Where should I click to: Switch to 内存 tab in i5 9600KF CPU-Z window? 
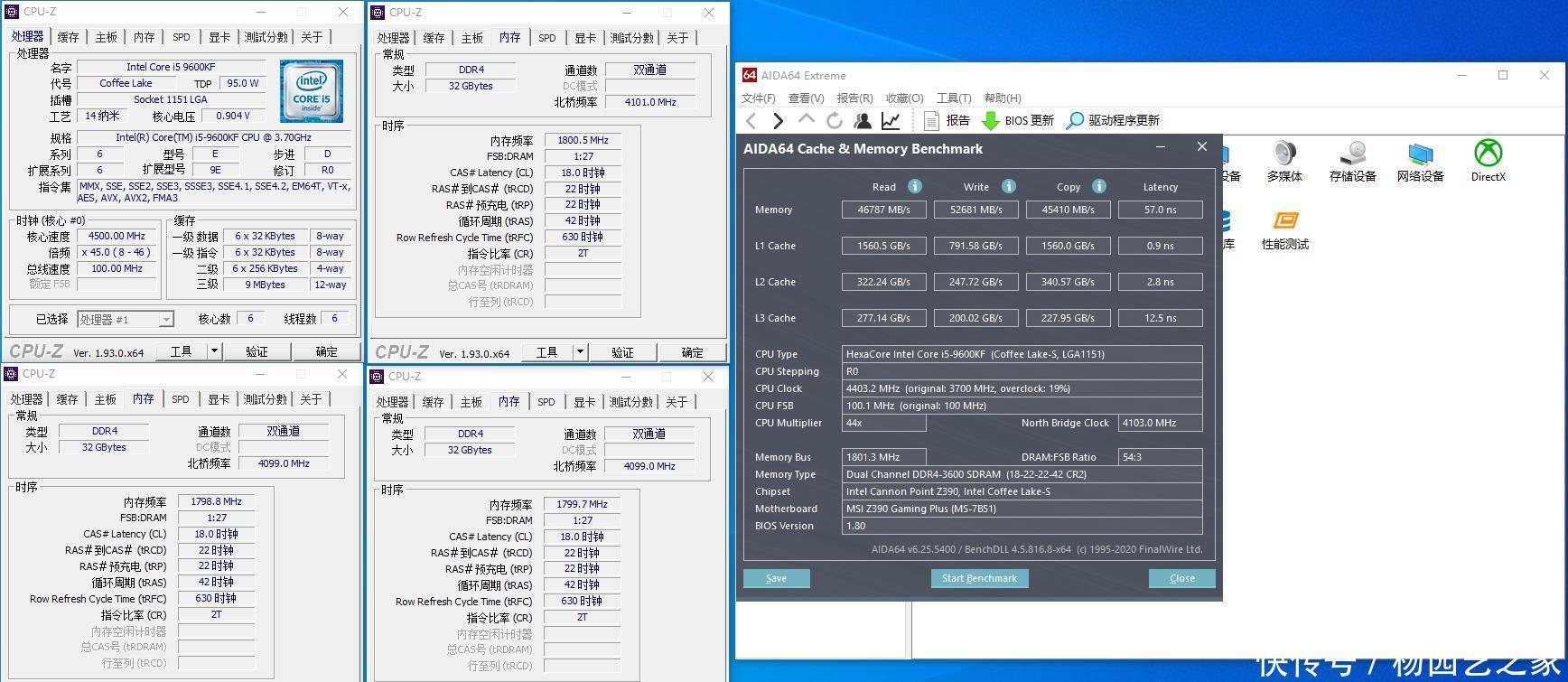144,37
